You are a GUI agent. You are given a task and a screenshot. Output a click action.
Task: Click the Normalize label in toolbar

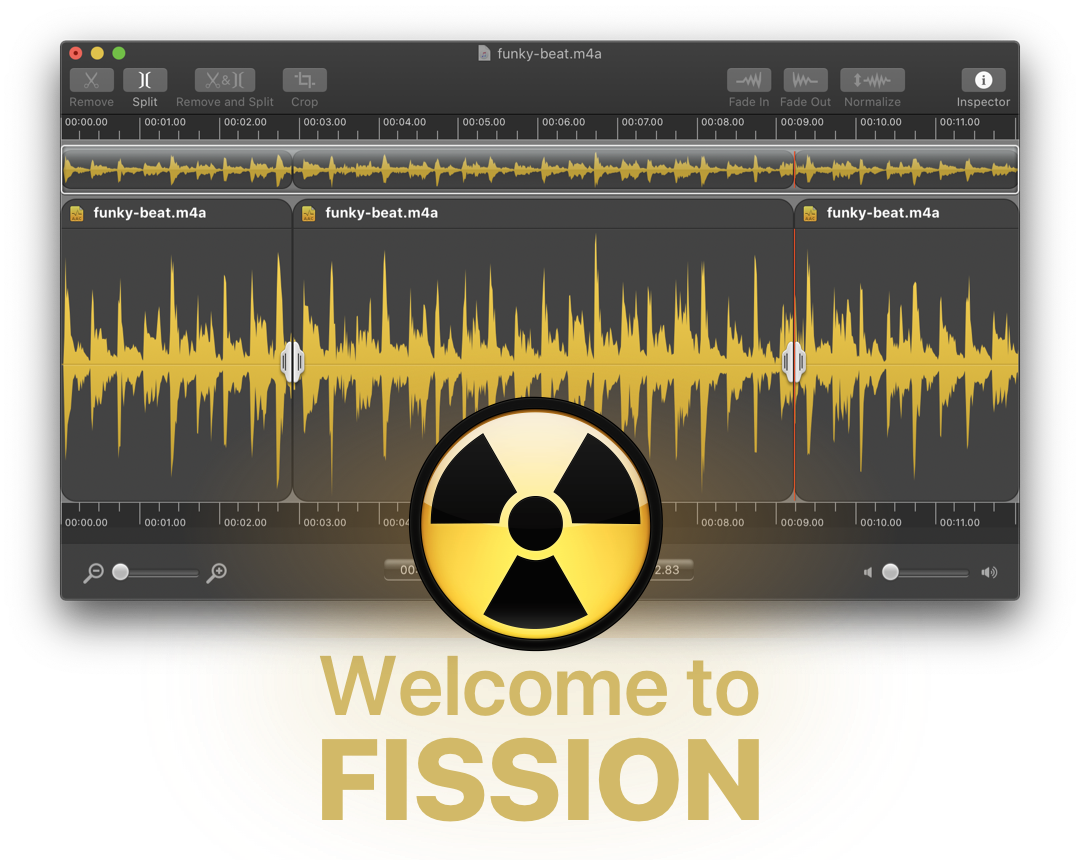pos(872,102)
